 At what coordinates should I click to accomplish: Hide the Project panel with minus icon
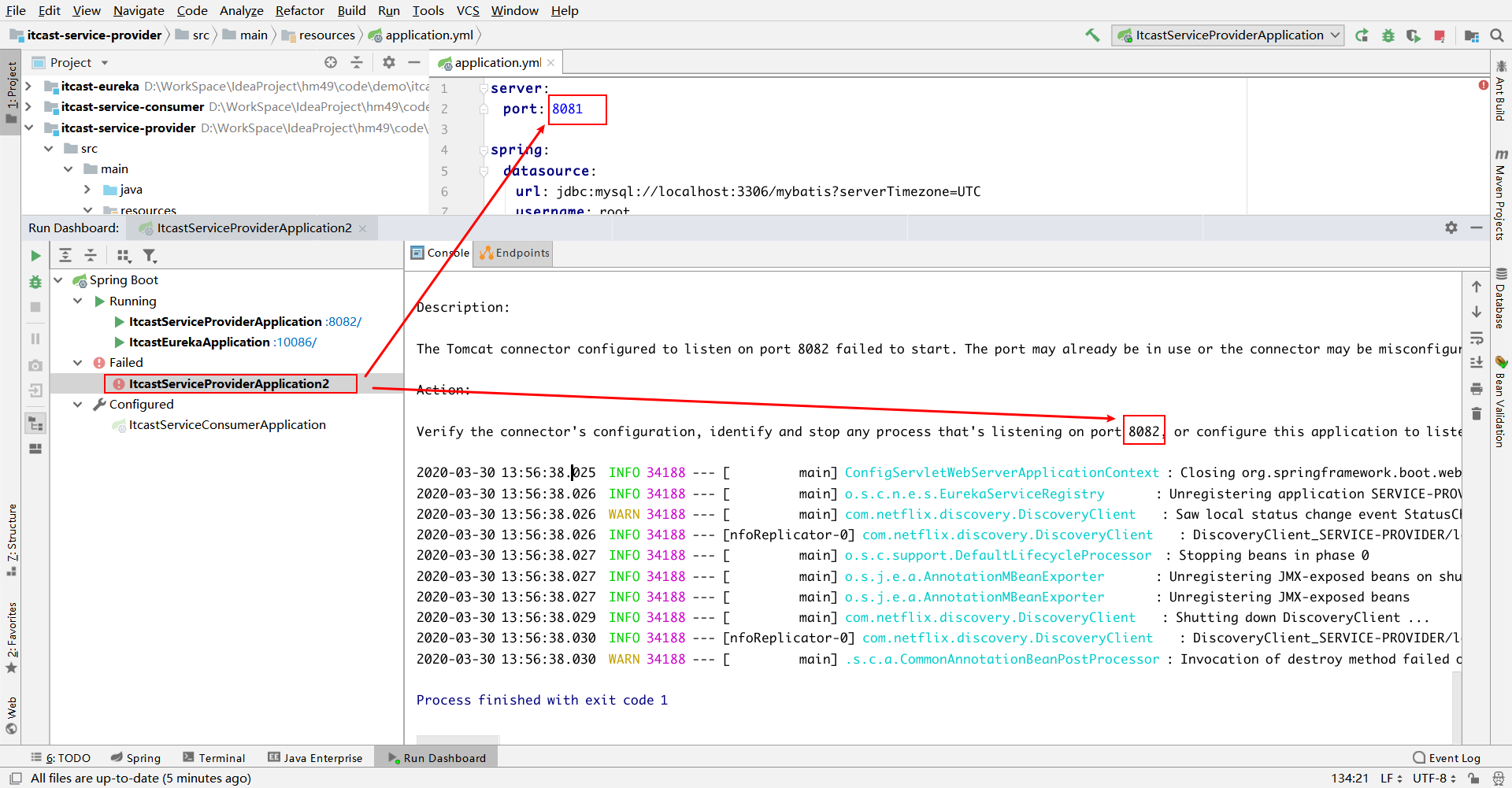[414, 62]
